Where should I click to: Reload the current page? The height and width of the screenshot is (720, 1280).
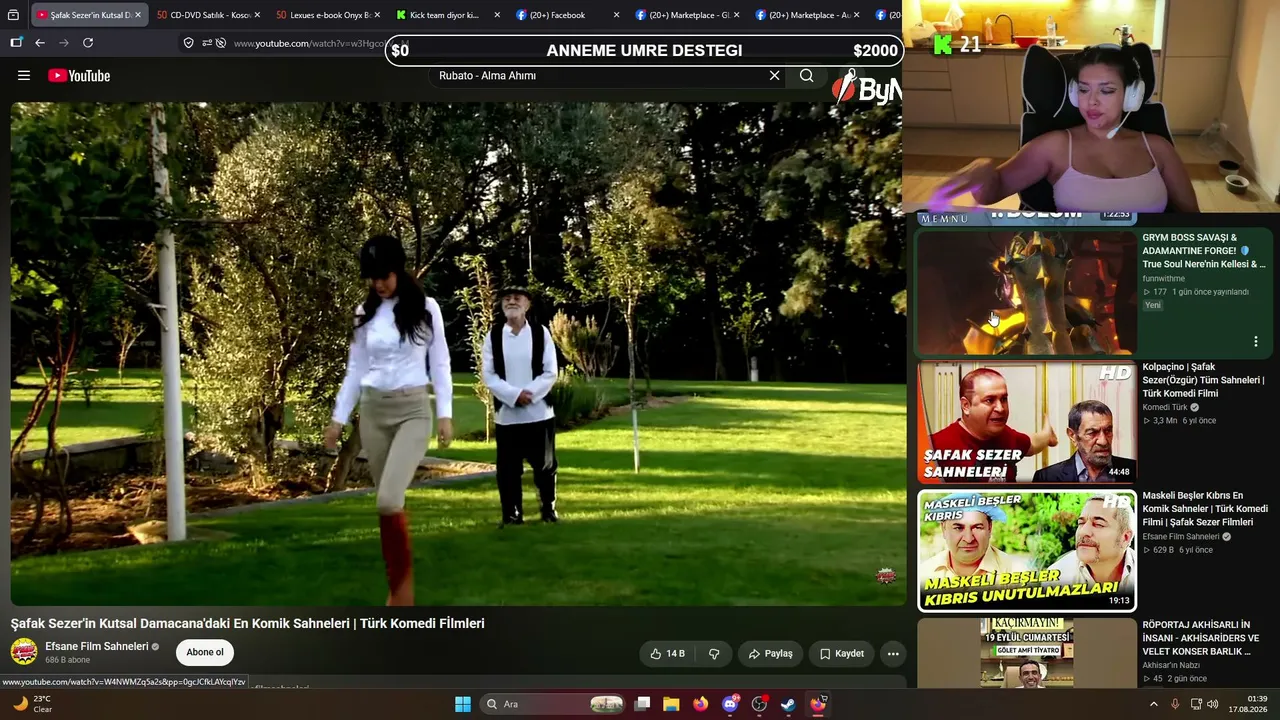(88, 43)
